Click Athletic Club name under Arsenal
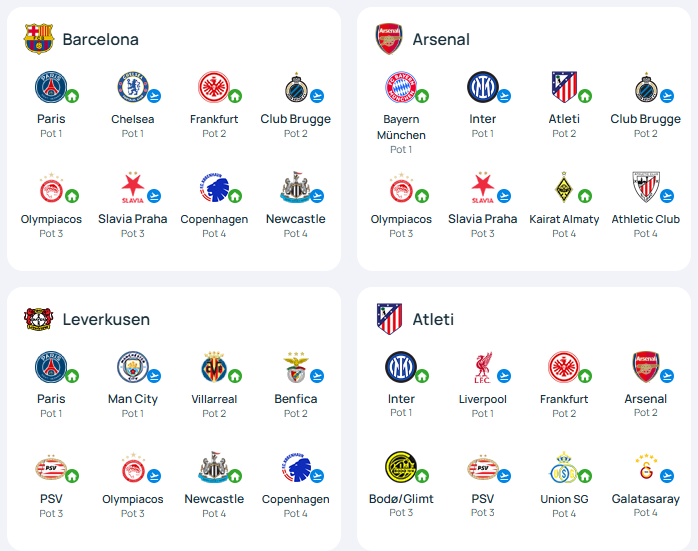Screen dimensions: 698x551 click(645, 219)
